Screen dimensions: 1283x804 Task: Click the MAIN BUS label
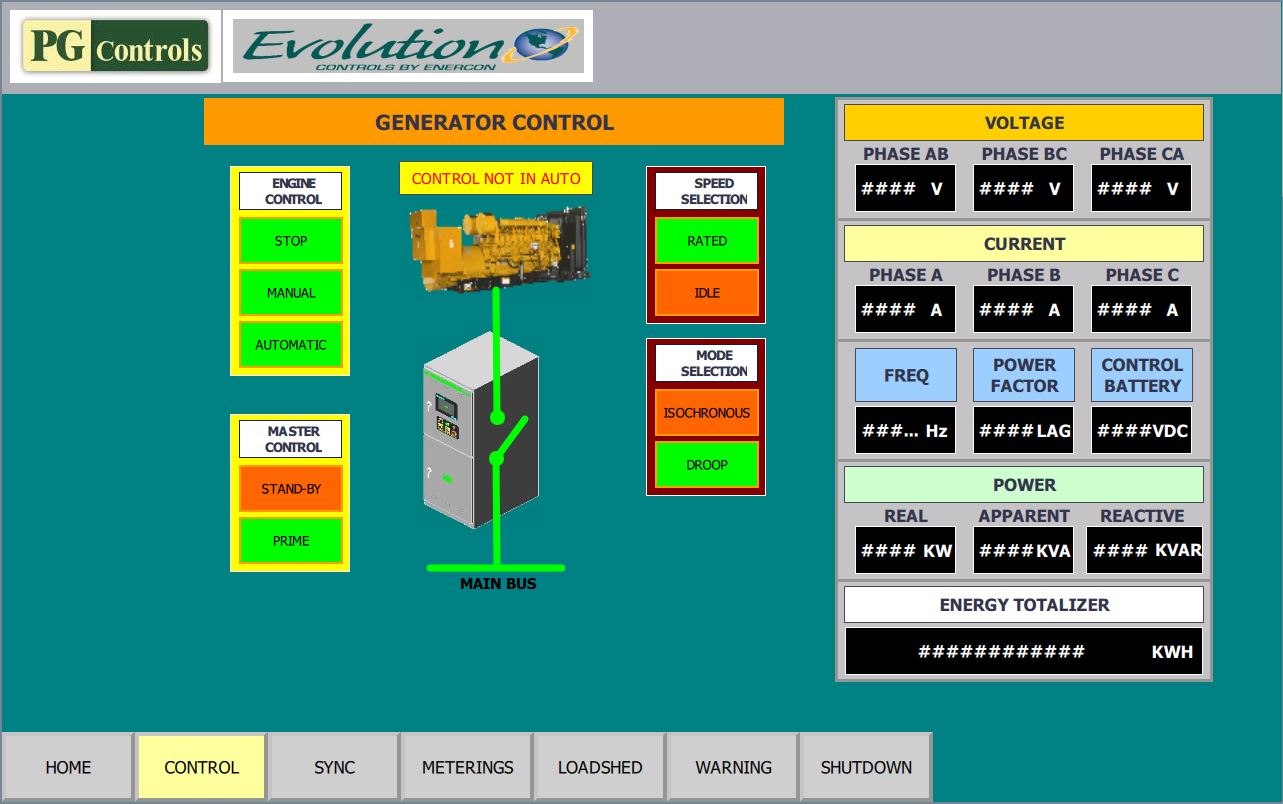click(x=498, y=584)
